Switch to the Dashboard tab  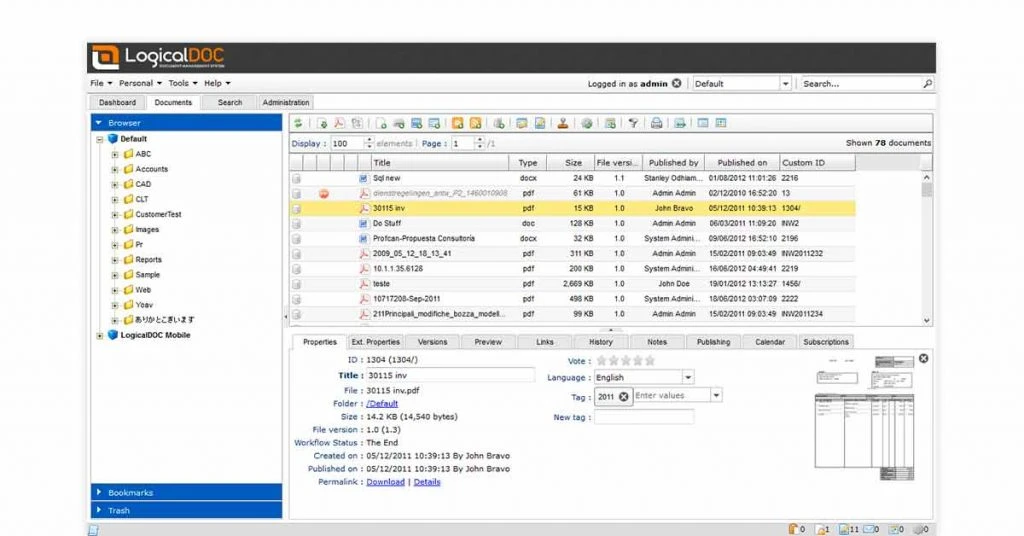click(x=118, y=102)
